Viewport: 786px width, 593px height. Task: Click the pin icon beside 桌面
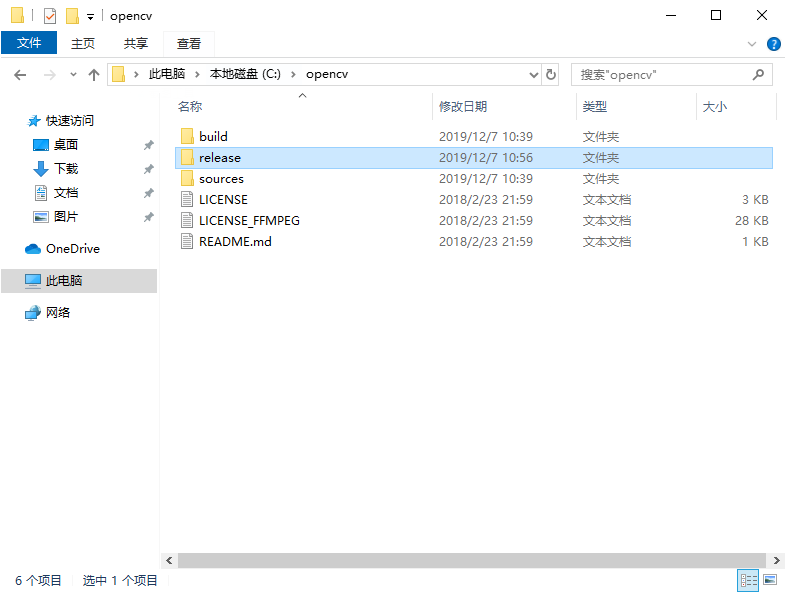pos(148,145)
